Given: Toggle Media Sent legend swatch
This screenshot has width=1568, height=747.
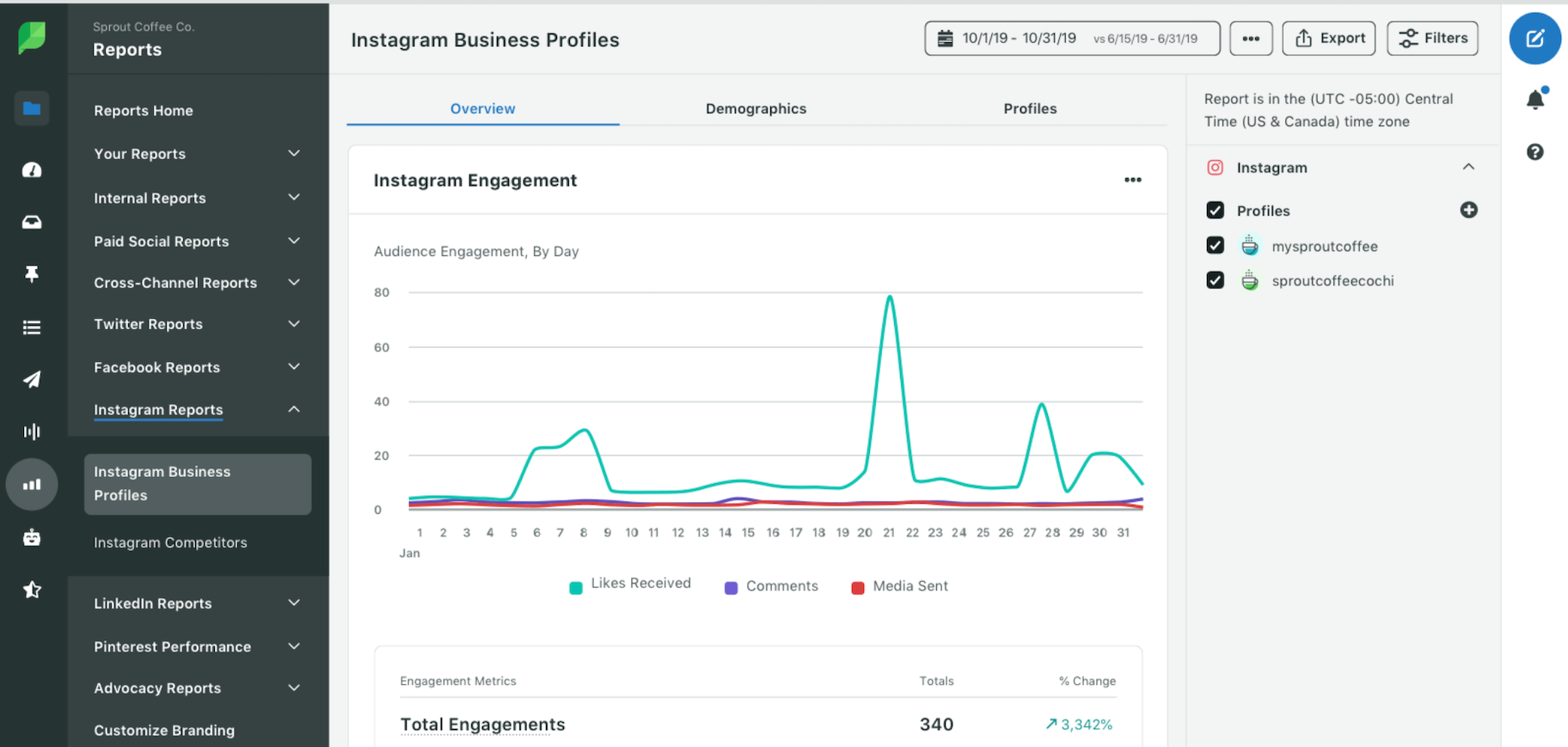Looking at the screenshot, I should 857,588.
